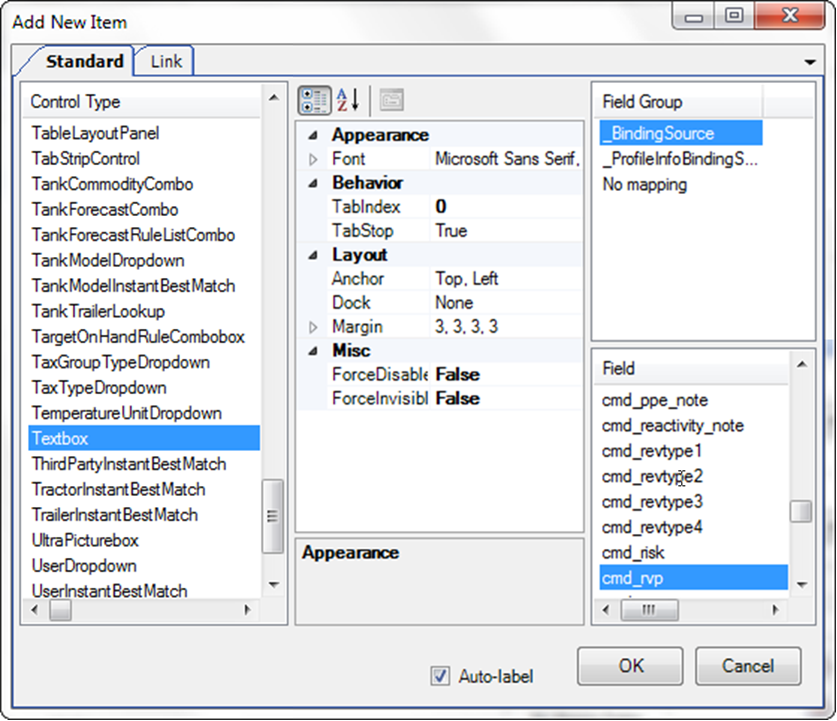The image size is (837, 721).
Task: Collapse the Behavior category
Action: [x=313, y=184]
